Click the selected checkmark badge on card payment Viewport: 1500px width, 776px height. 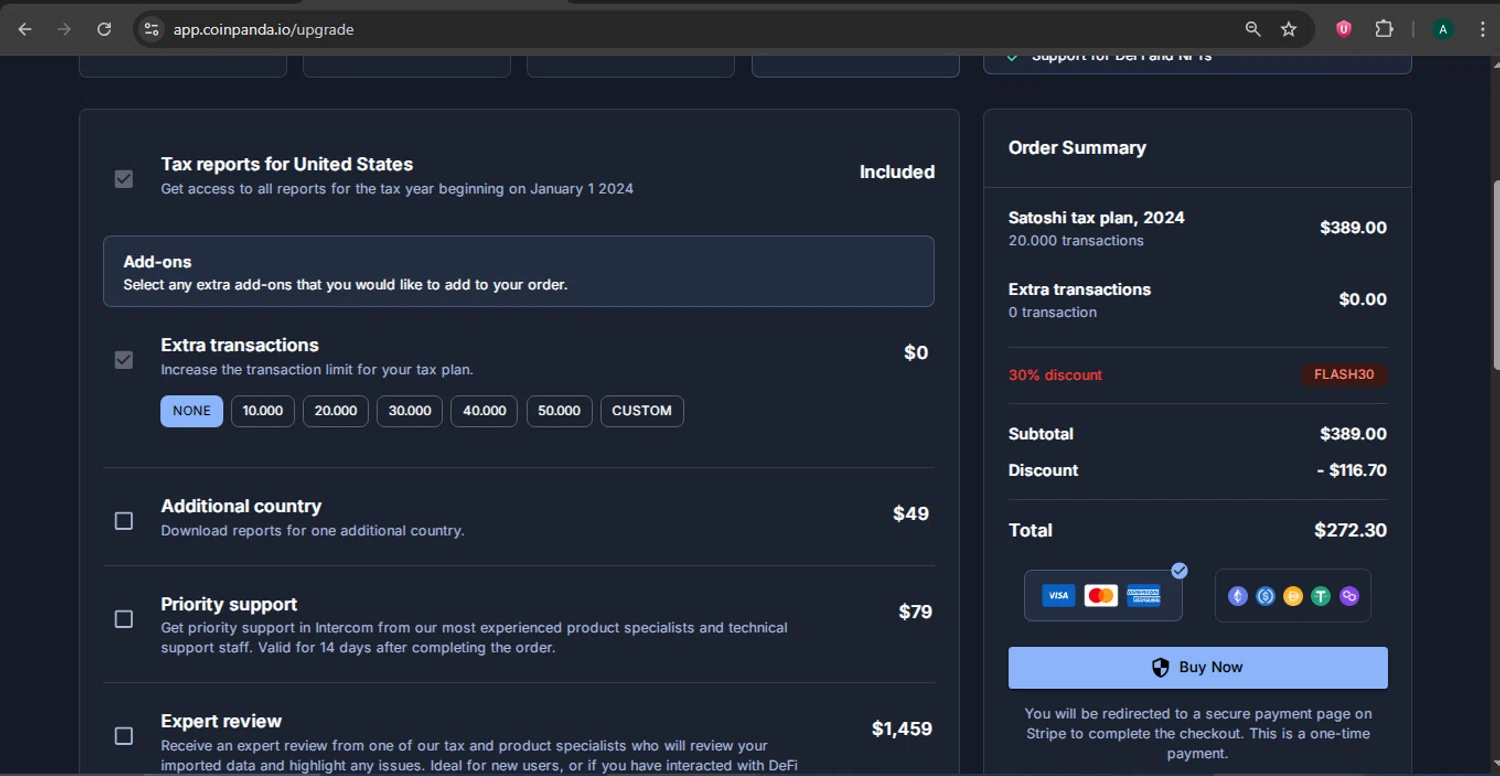(x=1180, y=571)
